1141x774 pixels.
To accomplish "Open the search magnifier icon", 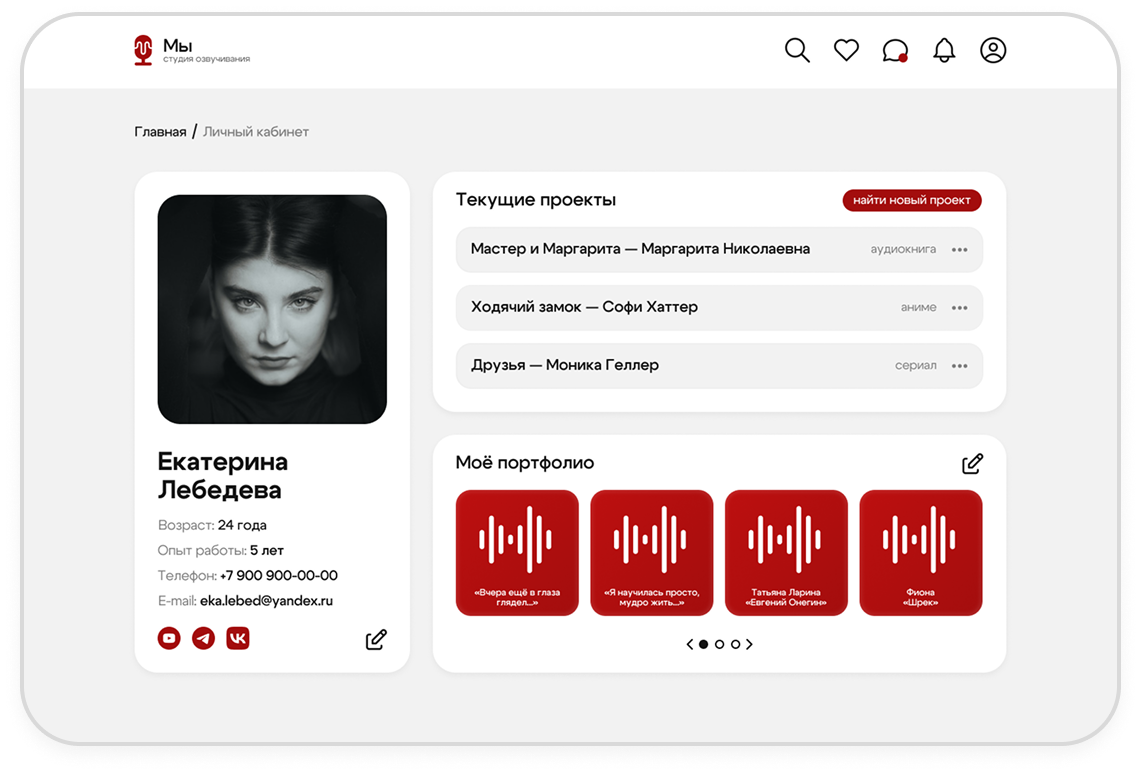I will point(797,51).
